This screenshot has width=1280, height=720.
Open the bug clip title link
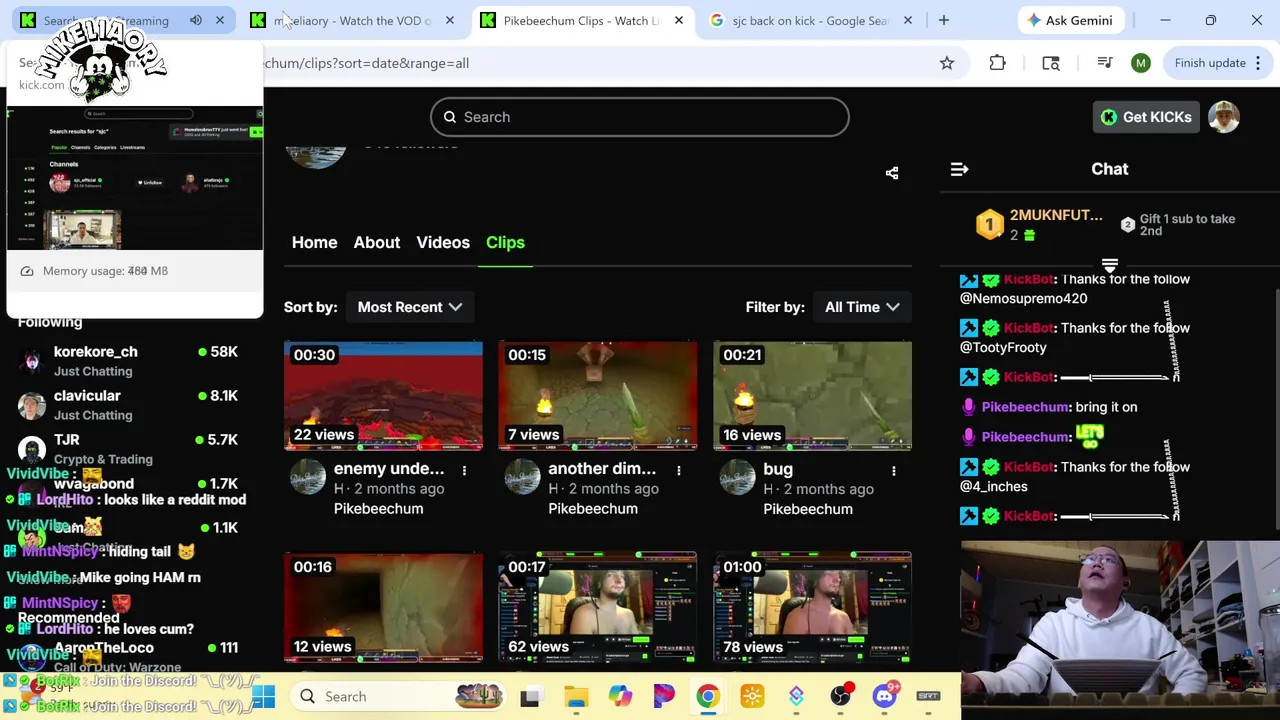coord(778,469)
